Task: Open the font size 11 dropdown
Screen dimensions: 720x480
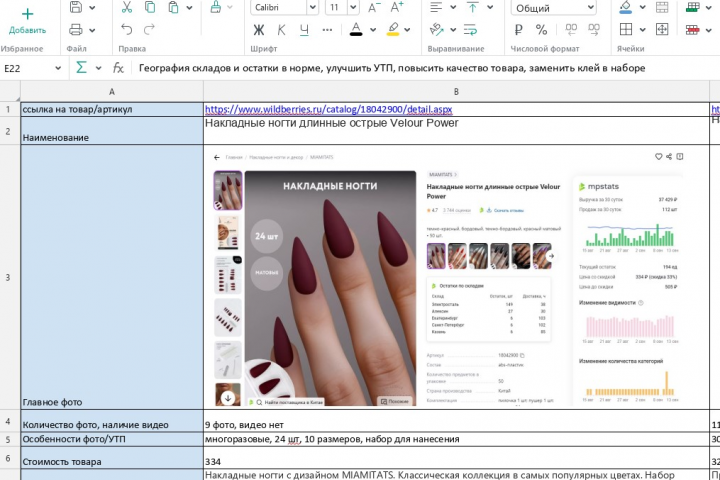Action: (x=353, y=7)
